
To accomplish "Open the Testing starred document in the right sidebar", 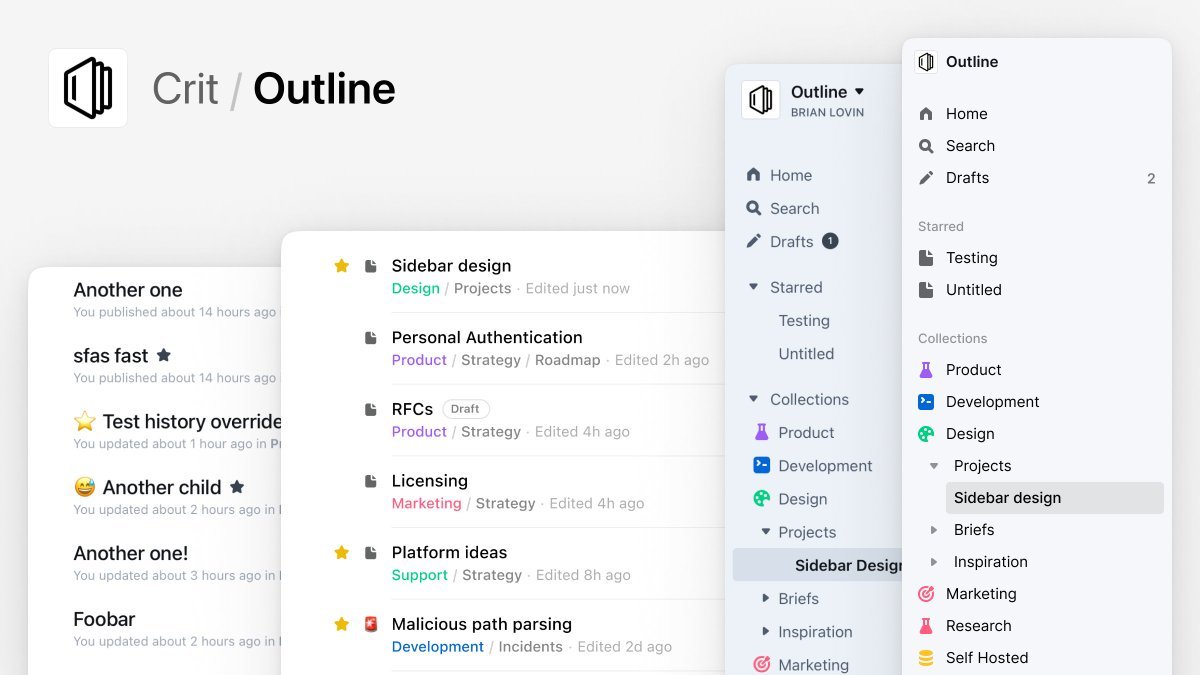I will pyautogui.click(x=971, y=258).
